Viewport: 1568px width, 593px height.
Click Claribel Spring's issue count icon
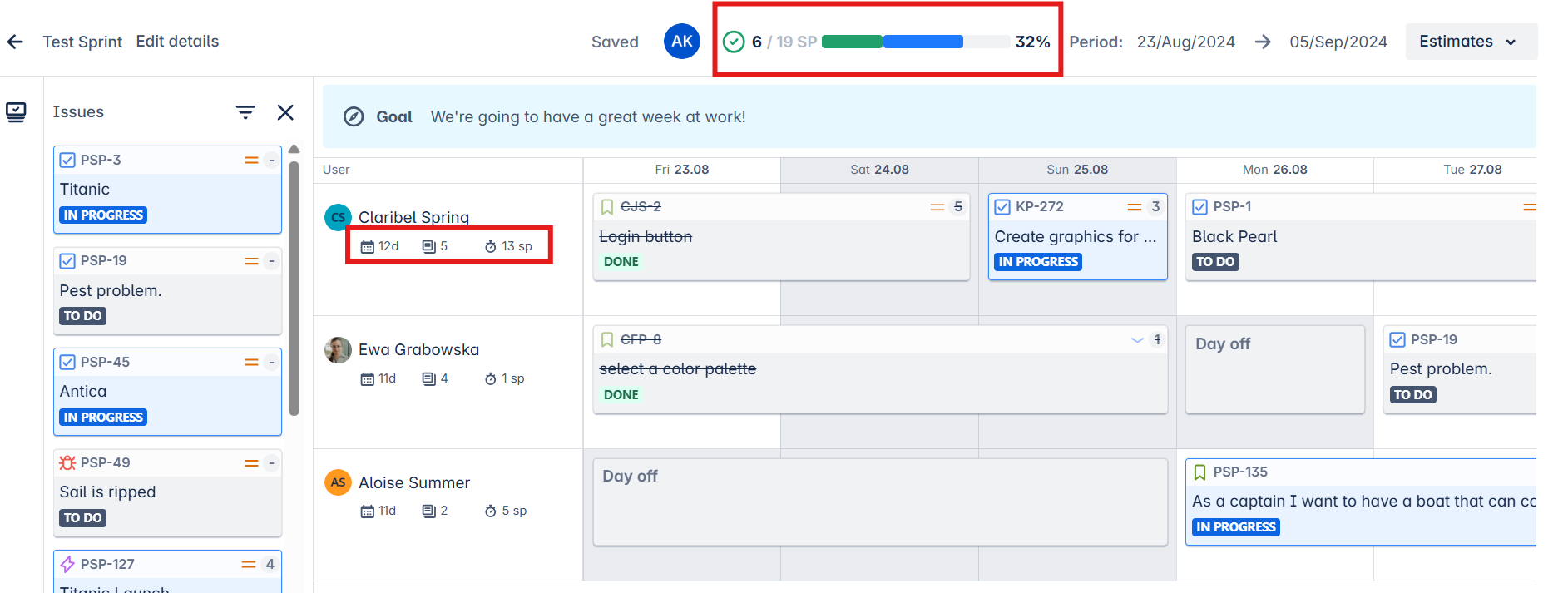[428, 246]
